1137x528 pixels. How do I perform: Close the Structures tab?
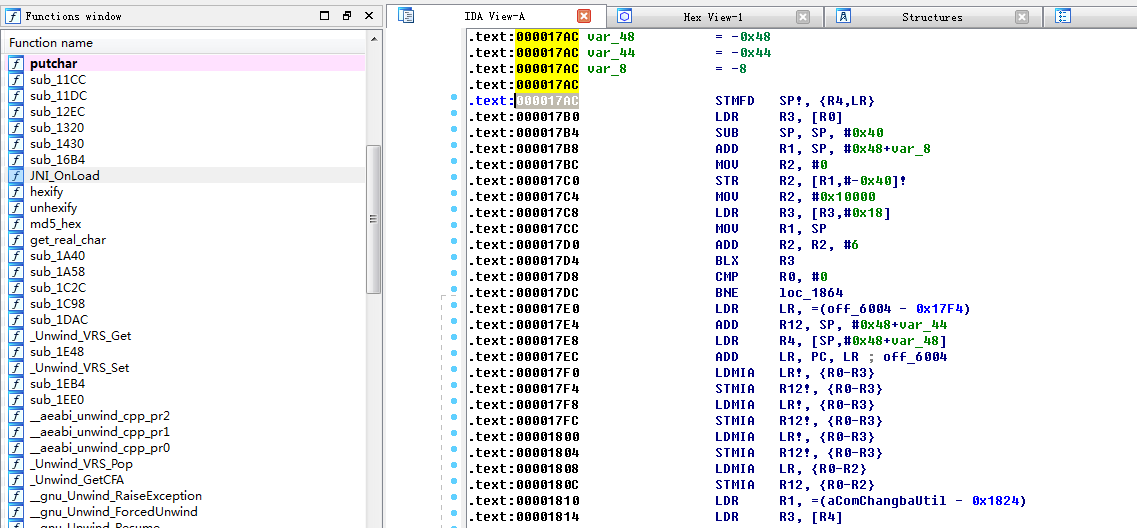[x=1021, y=17]
